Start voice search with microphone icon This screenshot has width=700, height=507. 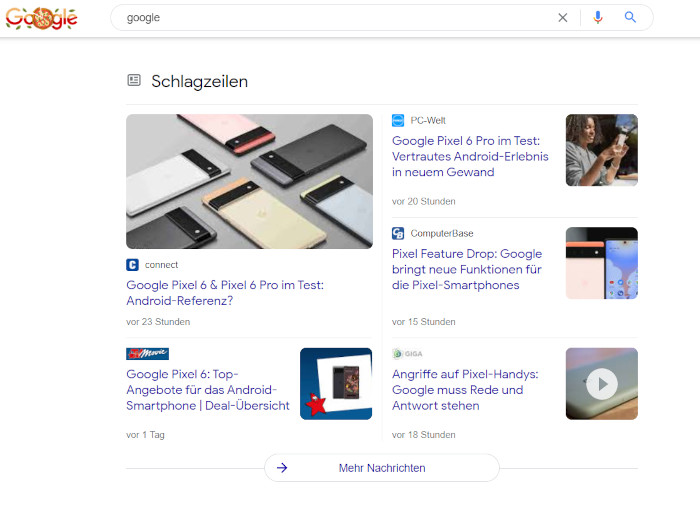tap(598, 18)
